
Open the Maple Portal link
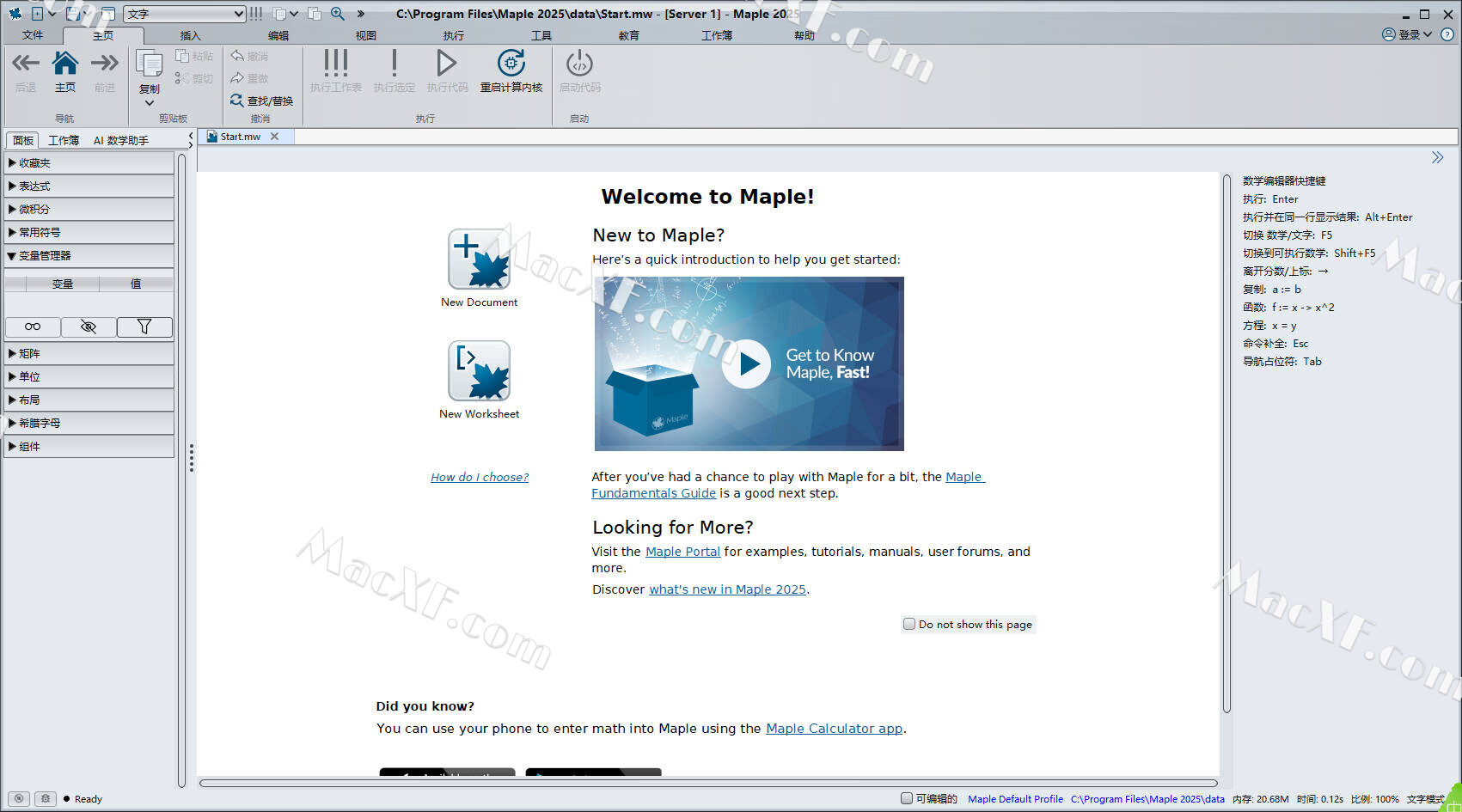683,552
